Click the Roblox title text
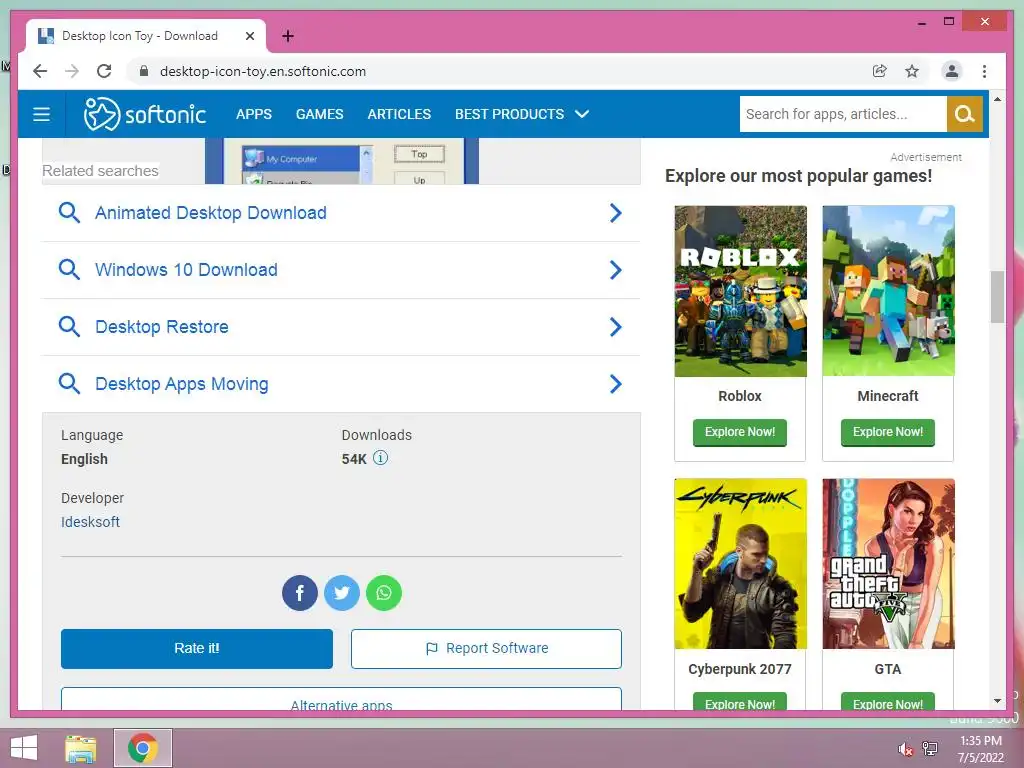 click(740, 396)
